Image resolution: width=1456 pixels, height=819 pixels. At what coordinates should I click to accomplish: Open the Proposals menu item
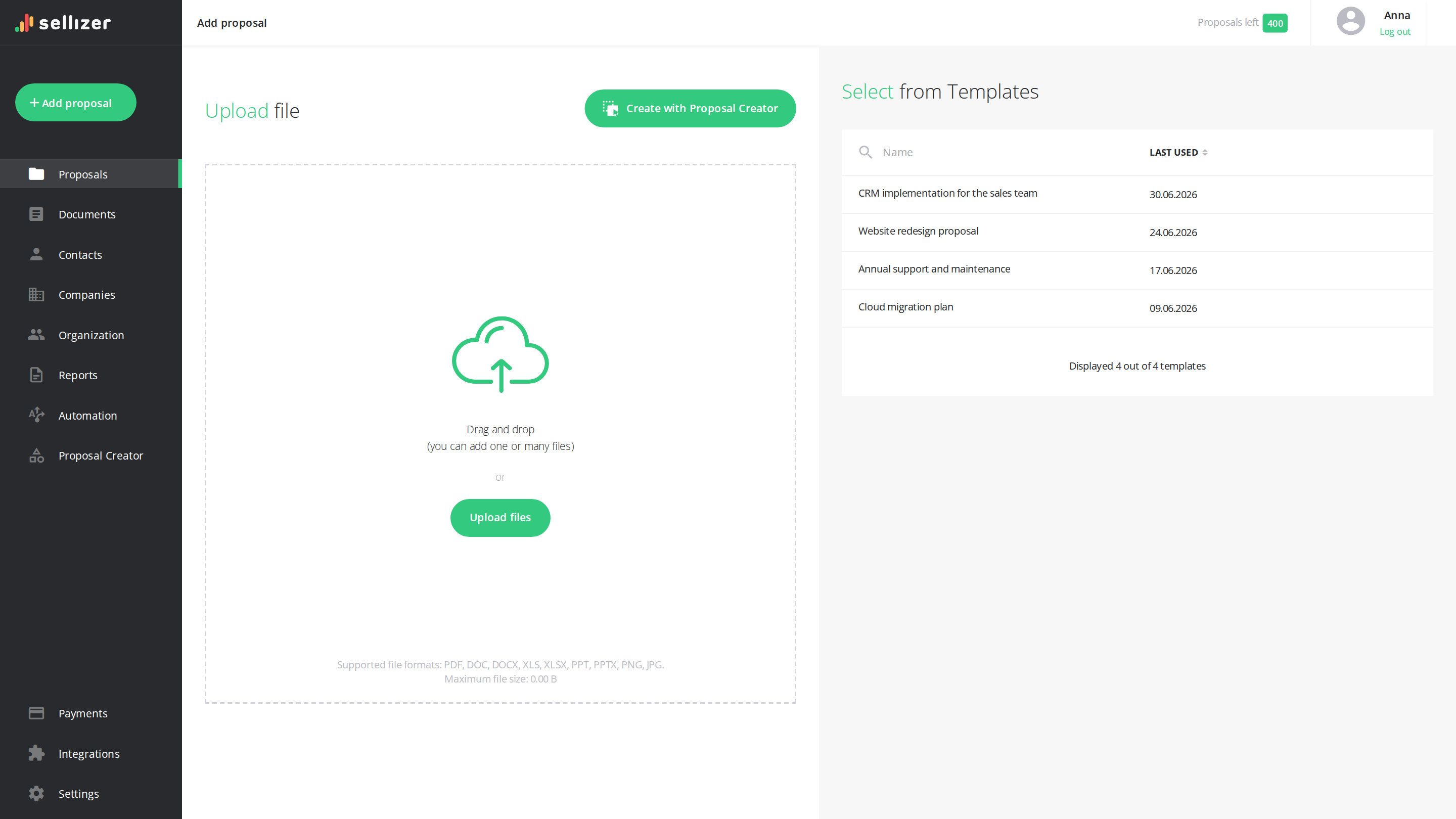[x=90, y=174]
